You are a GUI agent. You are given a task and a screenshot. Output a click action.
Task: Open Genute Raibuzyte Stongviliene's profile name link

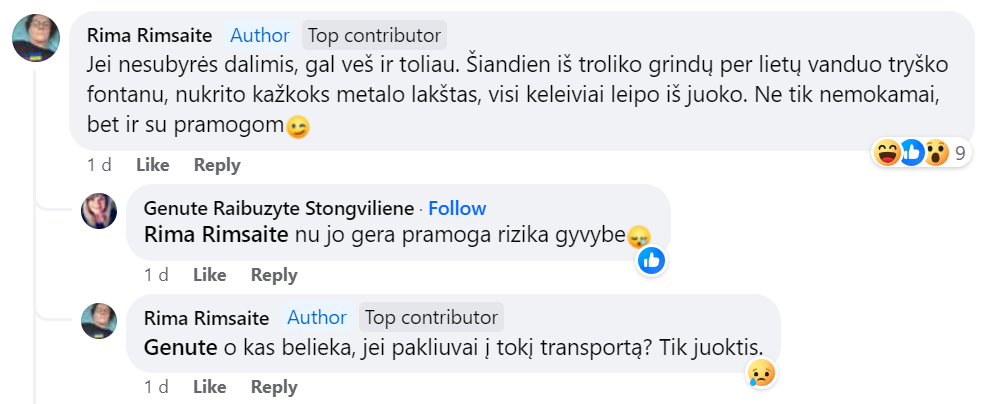tap(278, 208)
